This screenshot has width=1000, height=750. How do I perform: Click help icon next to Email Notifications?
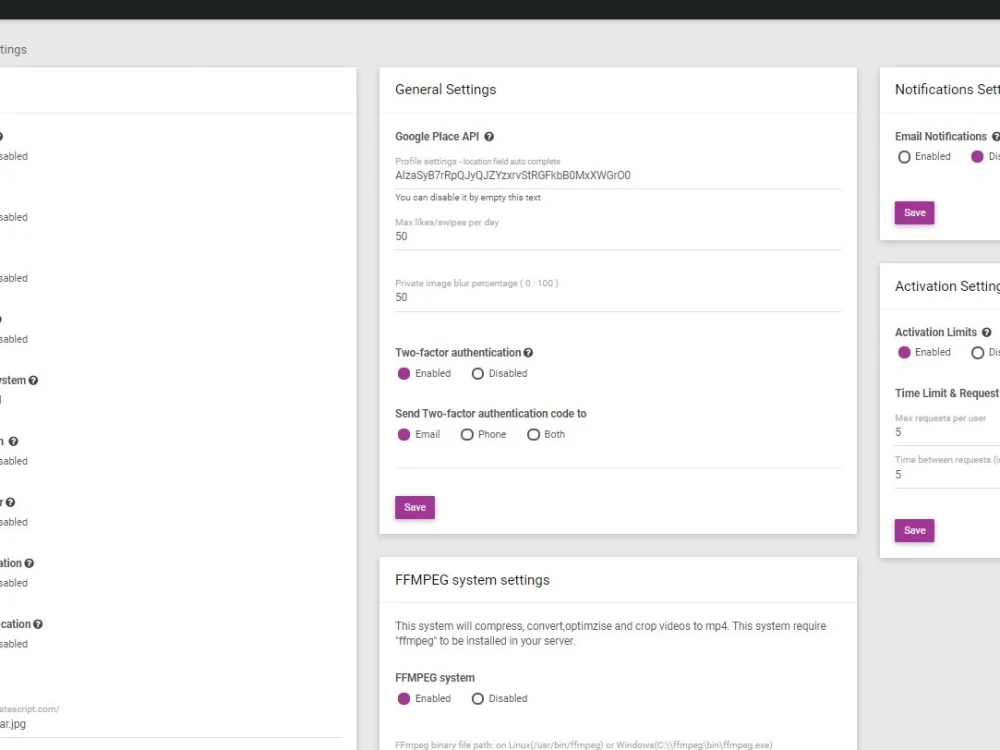click(996, 136)
